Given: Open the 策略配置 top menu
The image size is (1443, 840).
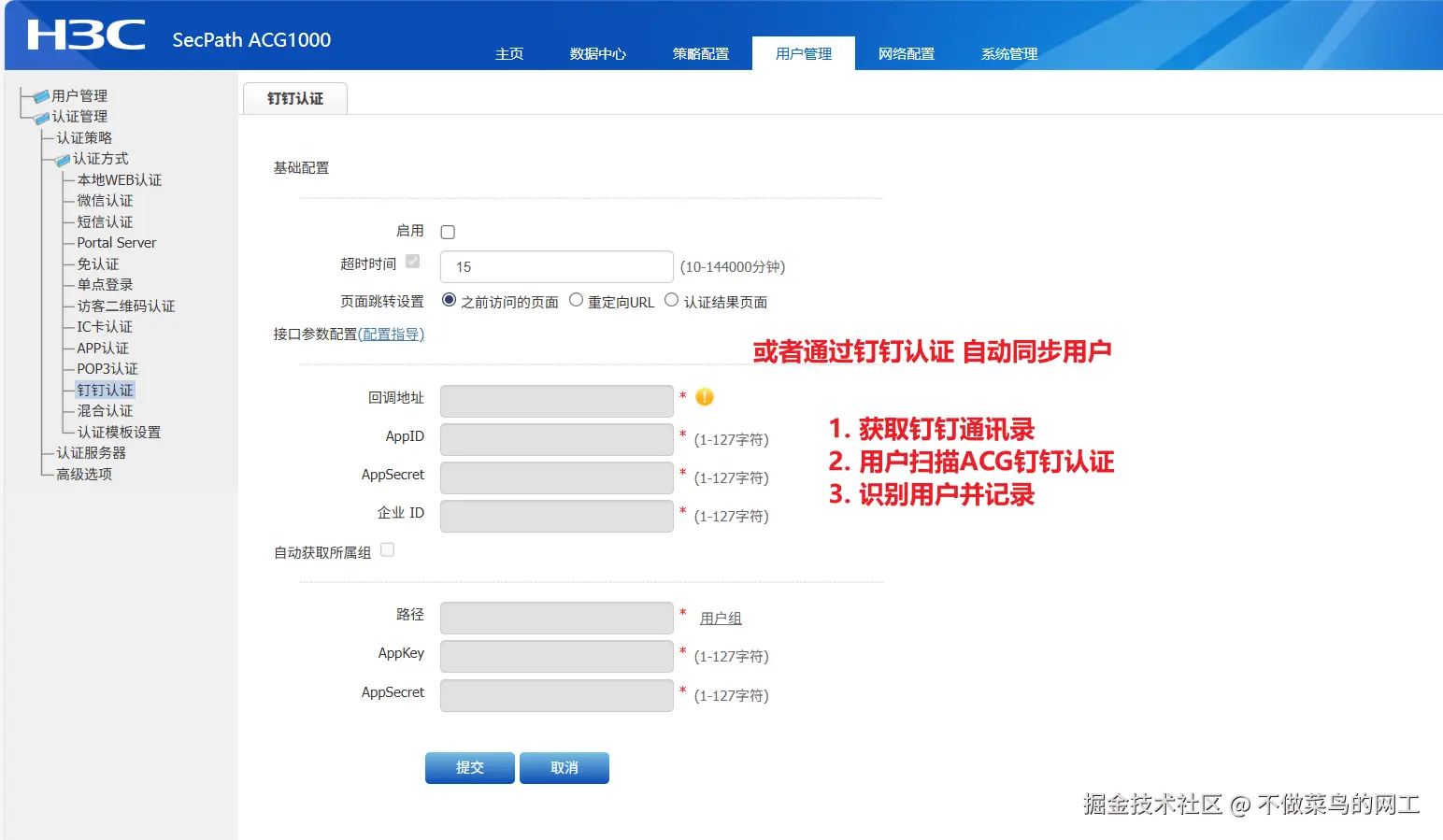Looking at the screenshot, I should [x=701, y=54].
